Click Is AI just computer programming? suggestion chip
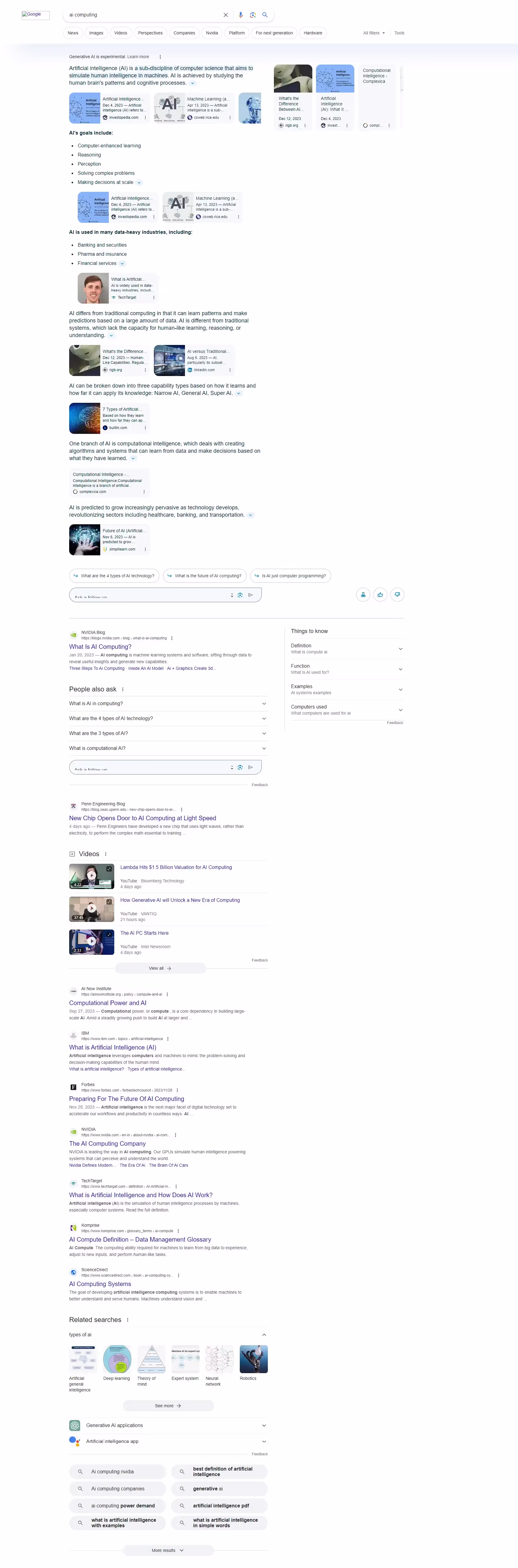The width and height of the screenshot is (518, 1568). point(291,576)
